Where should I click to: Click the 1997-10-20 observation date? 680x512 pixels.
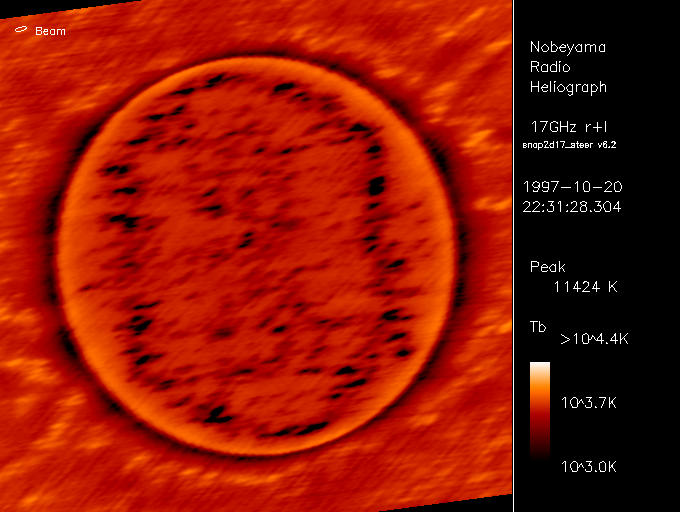click(572, 187)
